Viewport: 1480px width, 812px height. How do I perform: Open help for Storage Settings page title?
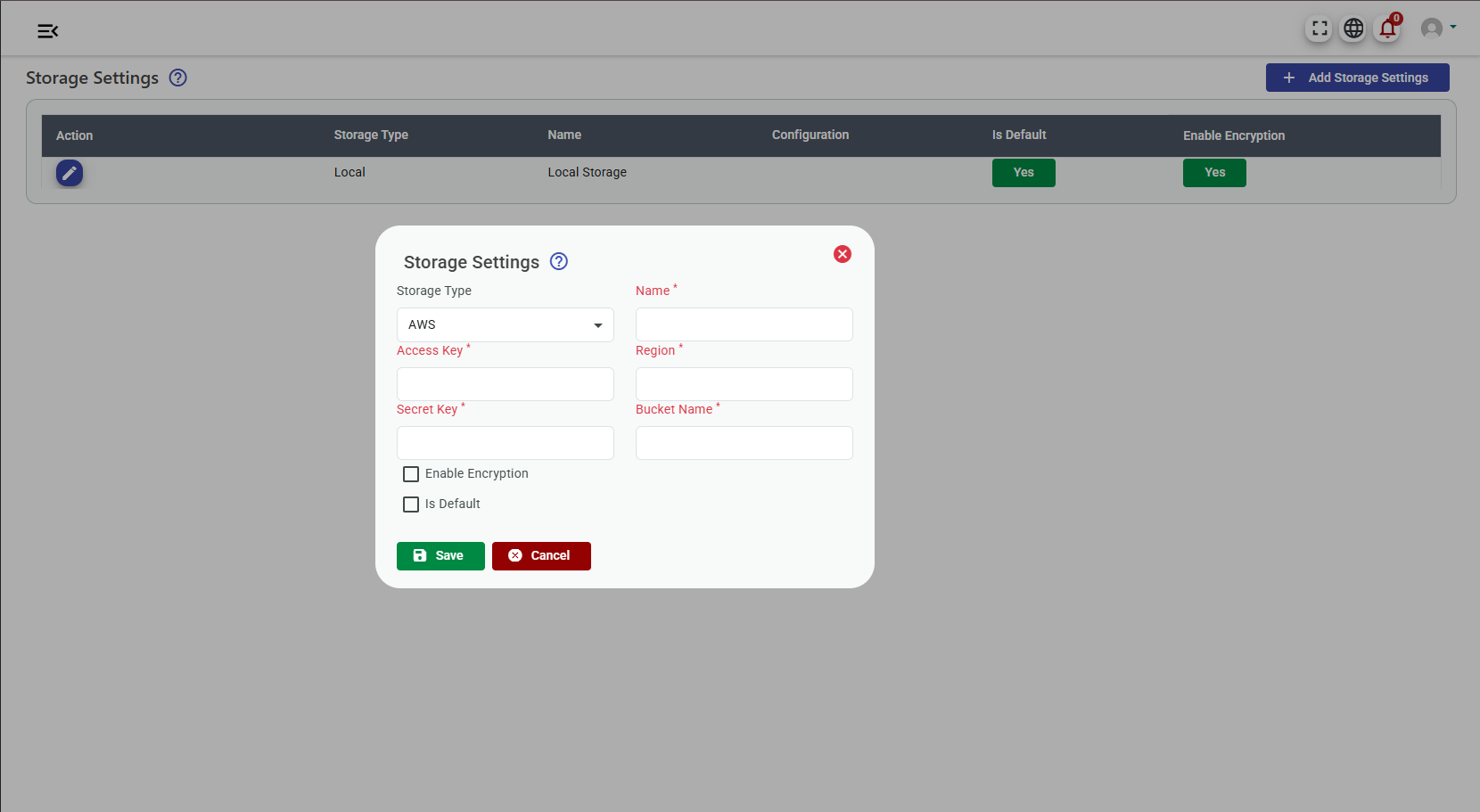(177, 78)
